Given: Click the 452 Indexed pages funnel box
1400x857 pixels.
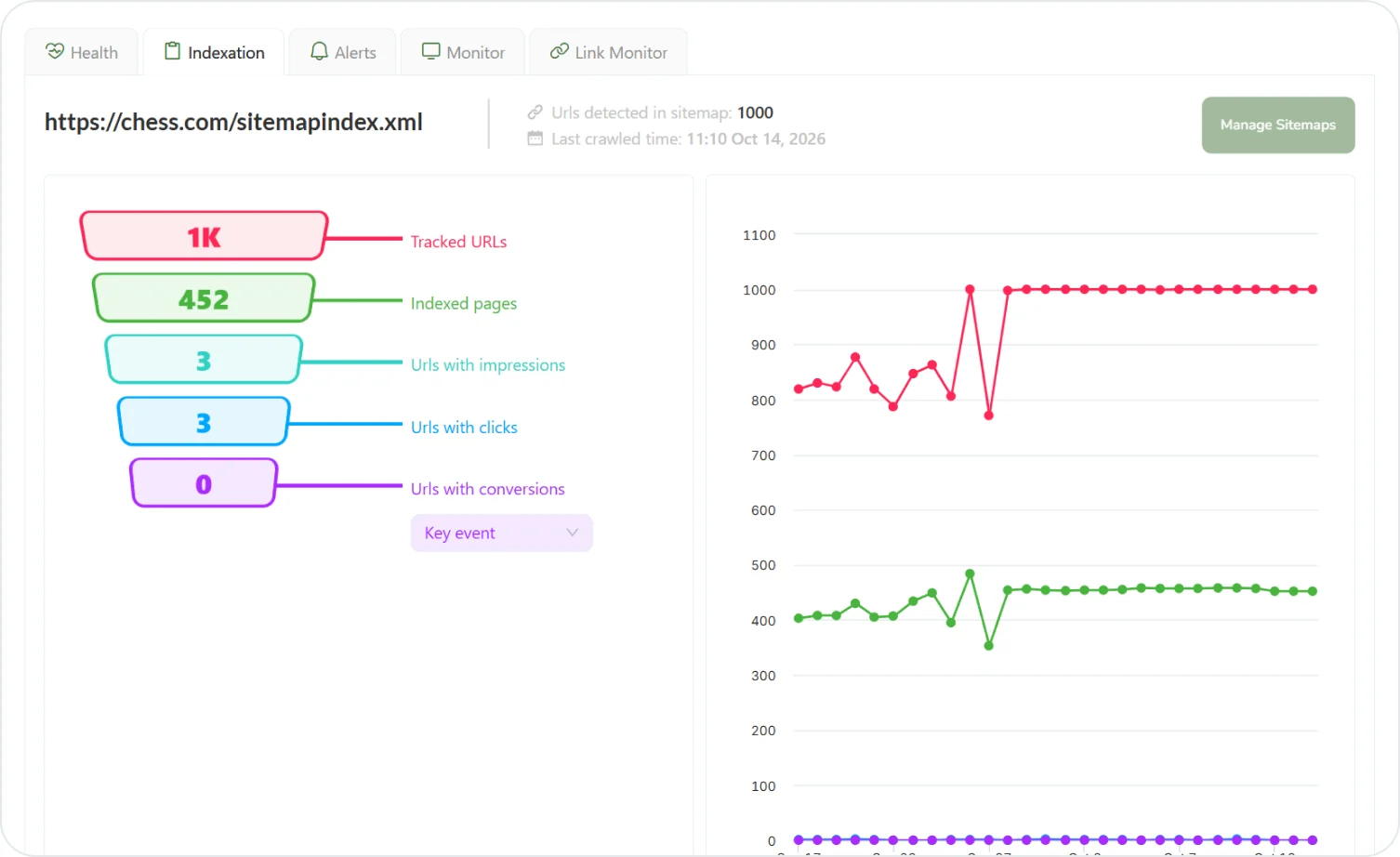Looking at the screenshot, I should click(204, 298).
